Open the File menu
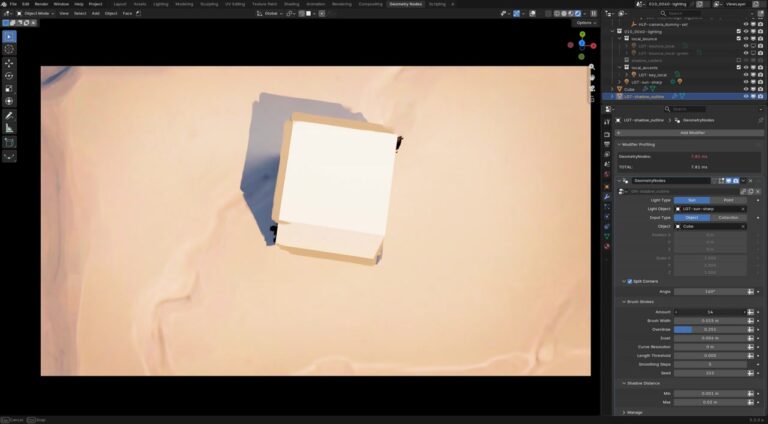Image resolution: width=768 pixels, height=424 pixels. tap(13, 4)
